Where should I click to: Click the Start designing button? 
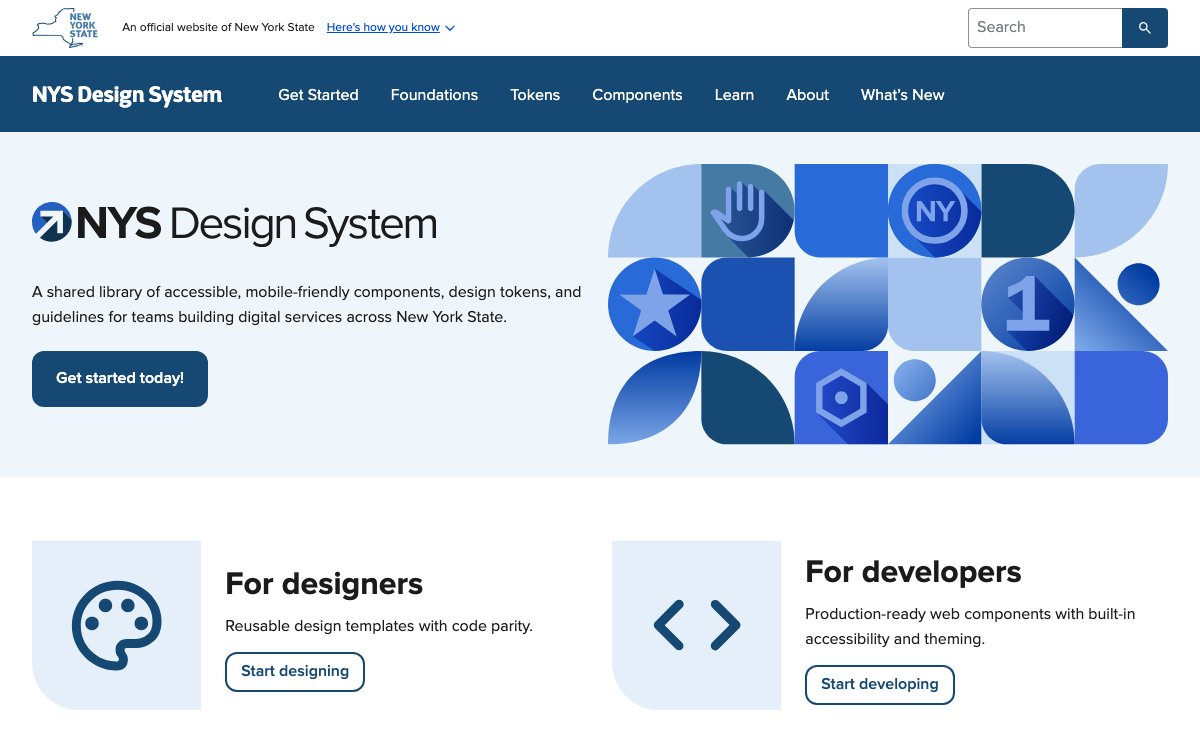[x=295, y=672]
